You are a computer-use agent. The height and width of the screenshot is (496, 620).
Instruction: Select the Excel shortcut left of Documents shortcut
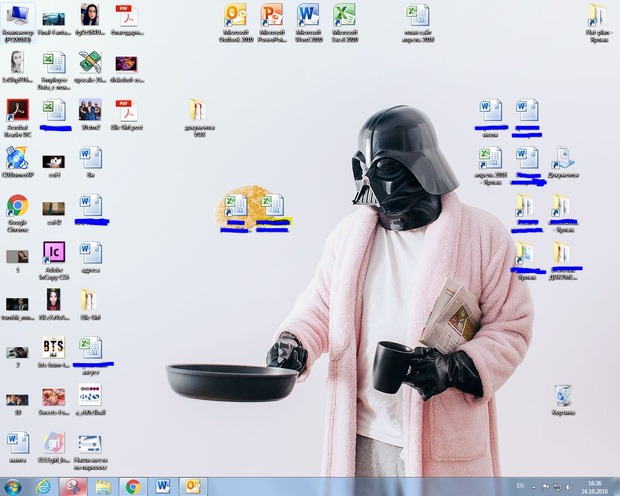[490, 165]
